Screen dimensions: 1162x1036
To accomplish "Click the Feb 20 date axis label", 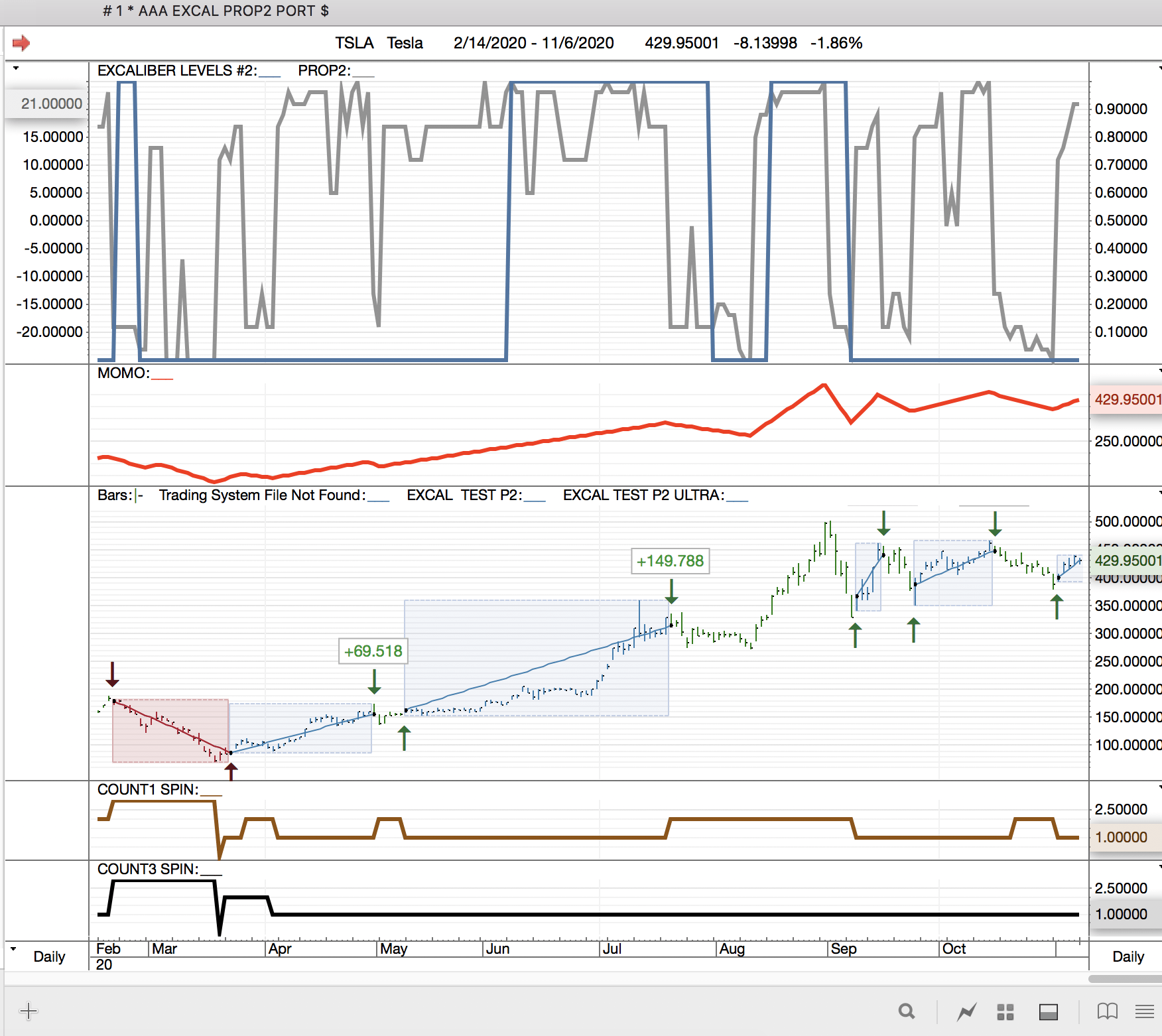I will click(108, 956).
